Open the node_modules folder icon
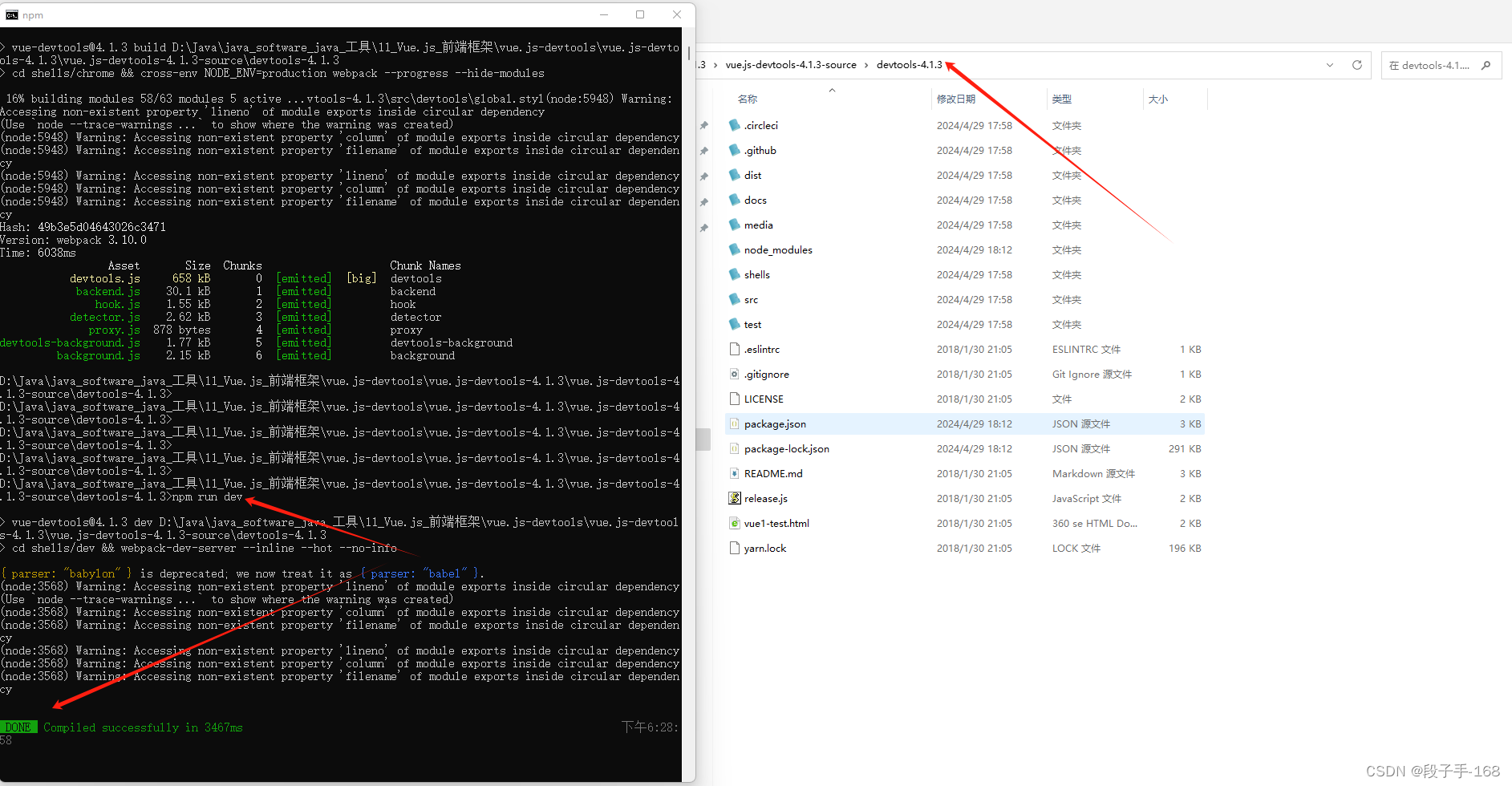 click(x=734, y=249)
